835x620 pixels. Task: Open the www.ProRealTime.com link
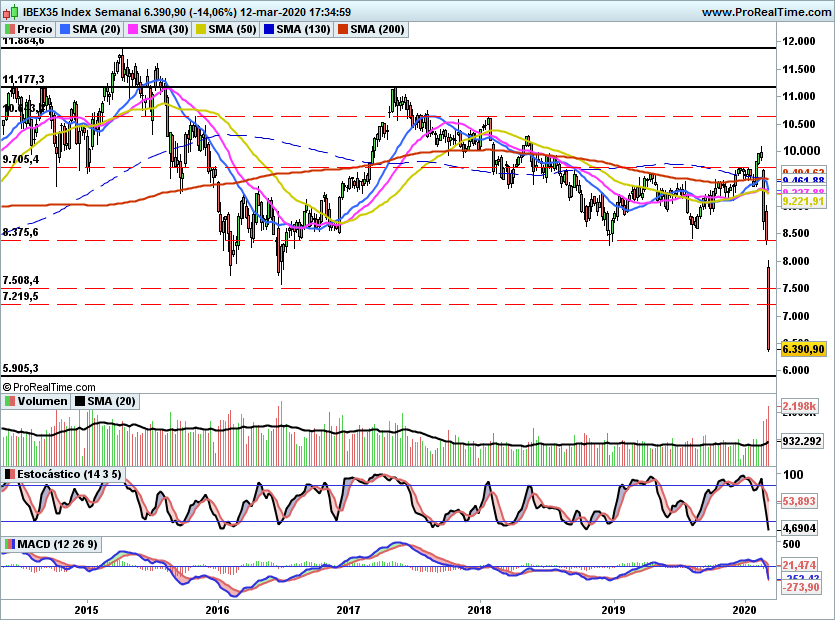[x=765, y=12]
